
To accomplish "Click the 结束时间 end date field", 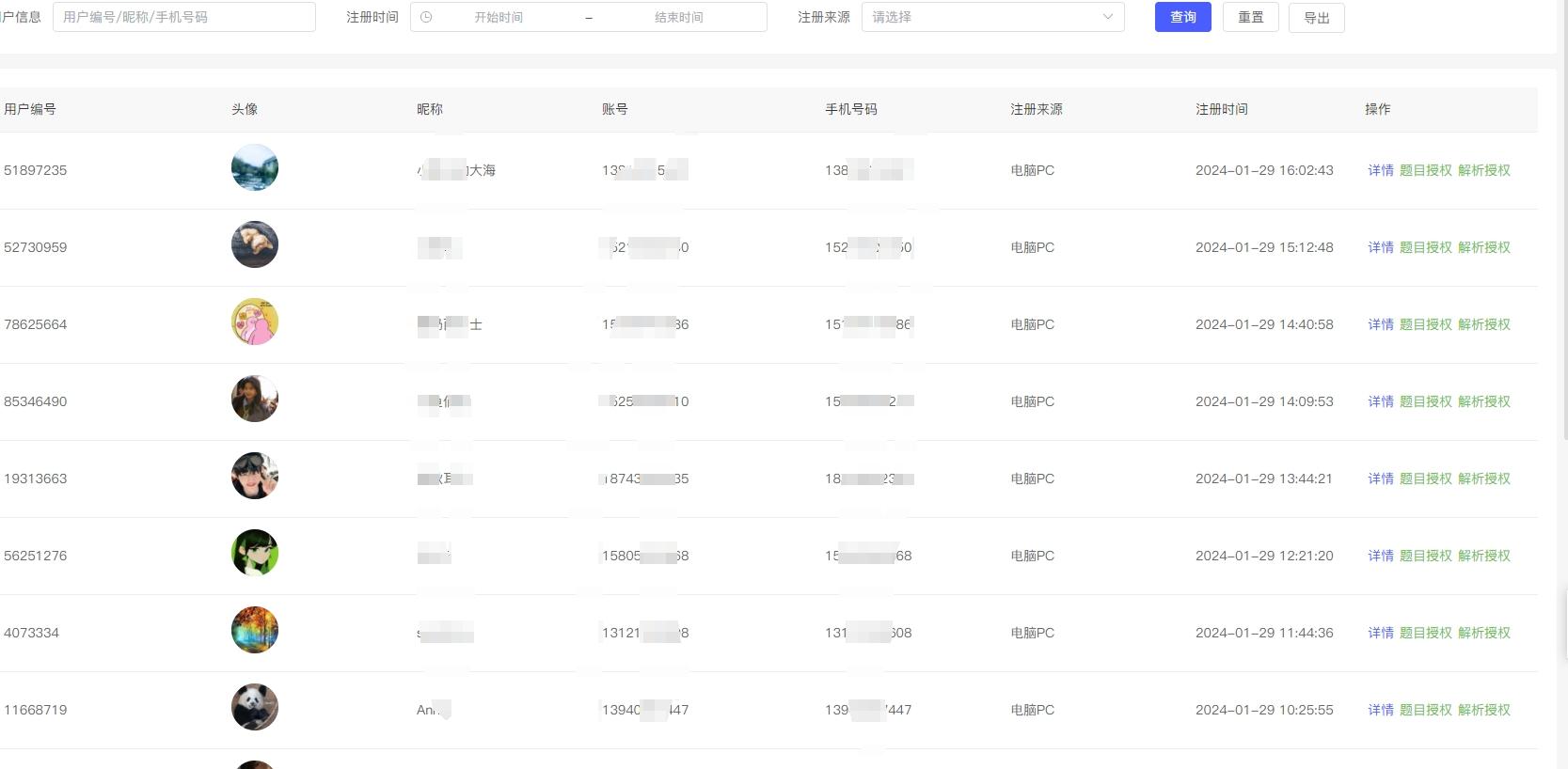I will coord(679,17).
